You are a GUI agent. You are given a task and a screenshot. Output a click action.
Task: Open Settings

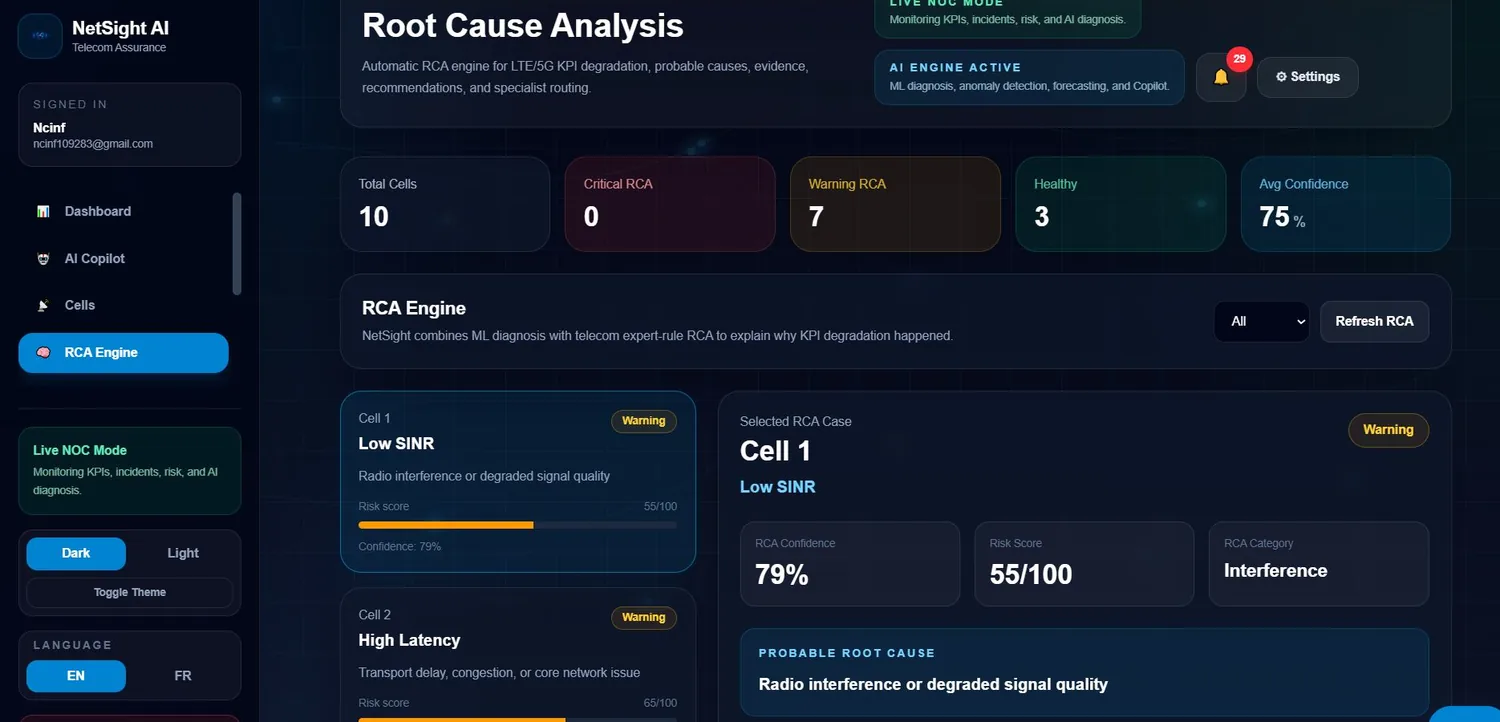1307,77
